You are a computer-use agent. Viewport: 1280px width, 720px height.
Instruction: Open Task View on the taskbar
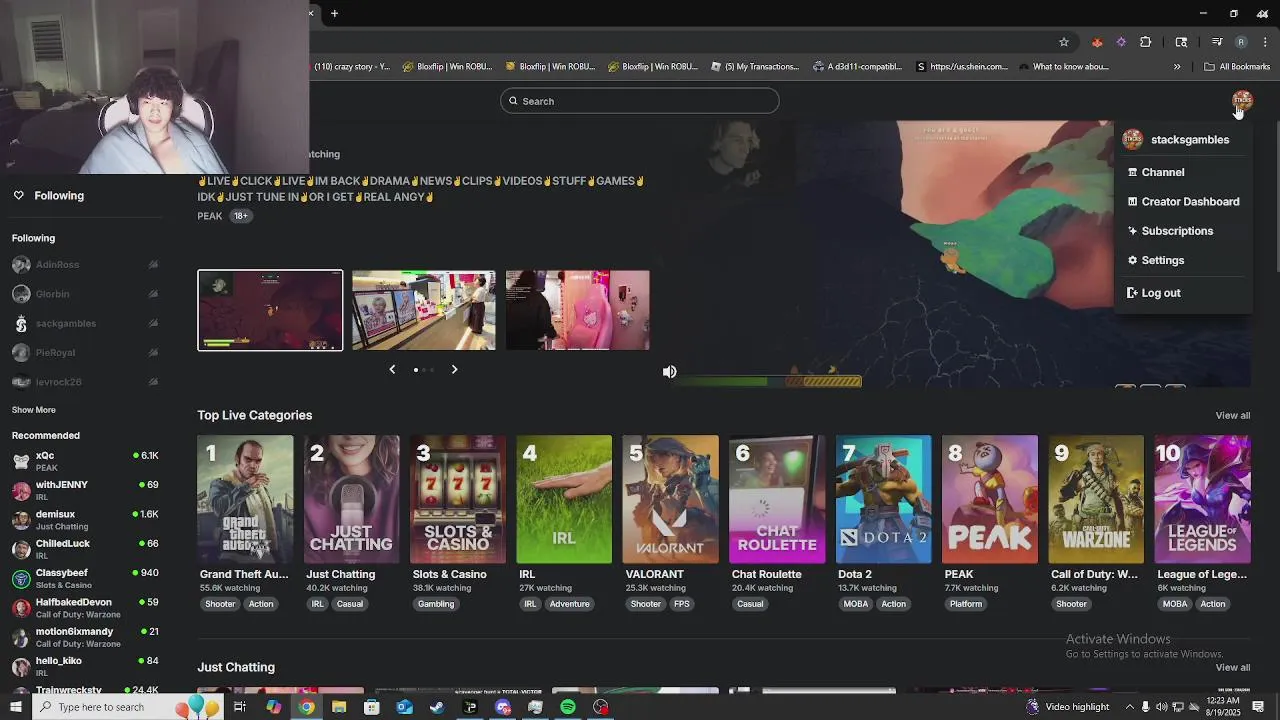click(240, 707)
